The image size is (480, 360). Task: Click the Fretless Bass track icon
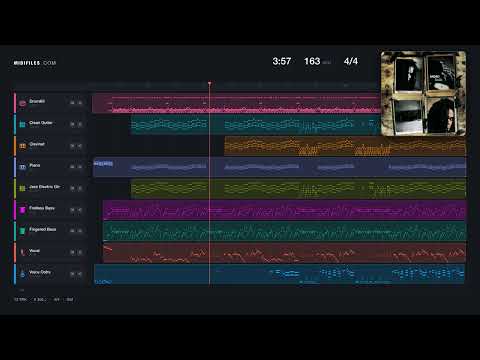(23, 210)
